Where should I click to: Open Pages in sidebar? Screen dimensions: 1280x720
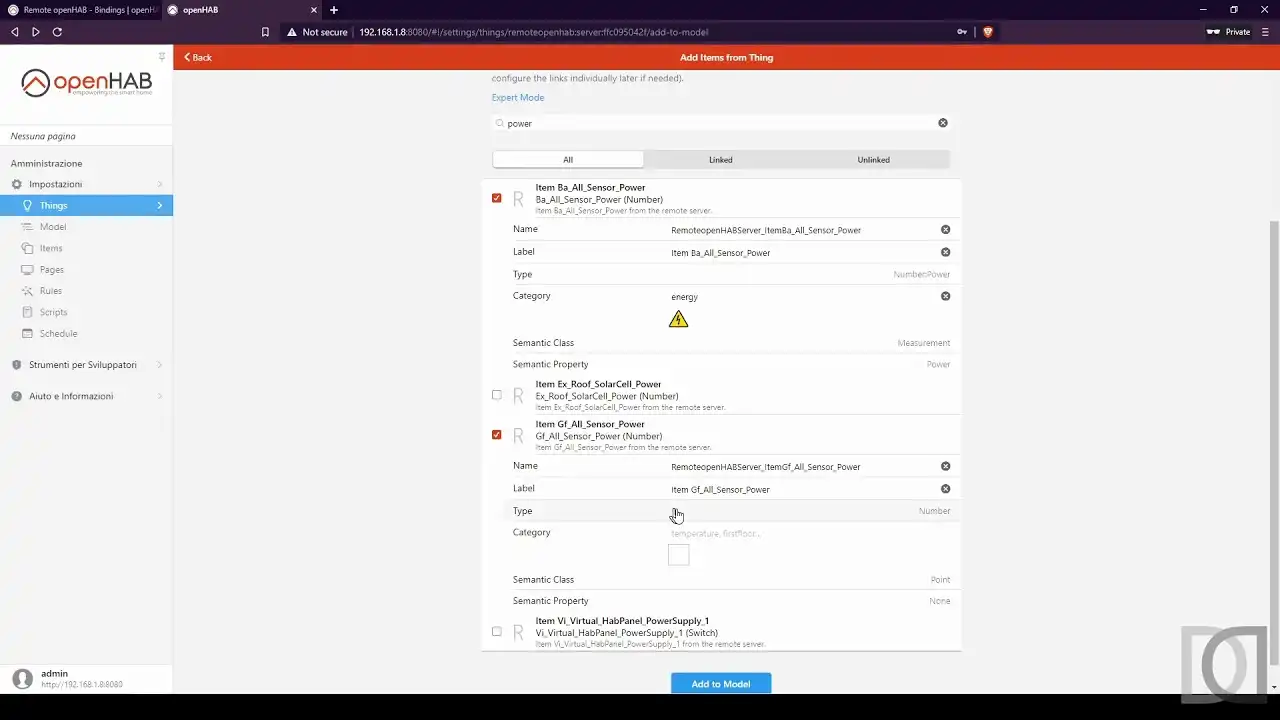pyautogui.click(x=86, y=269)
